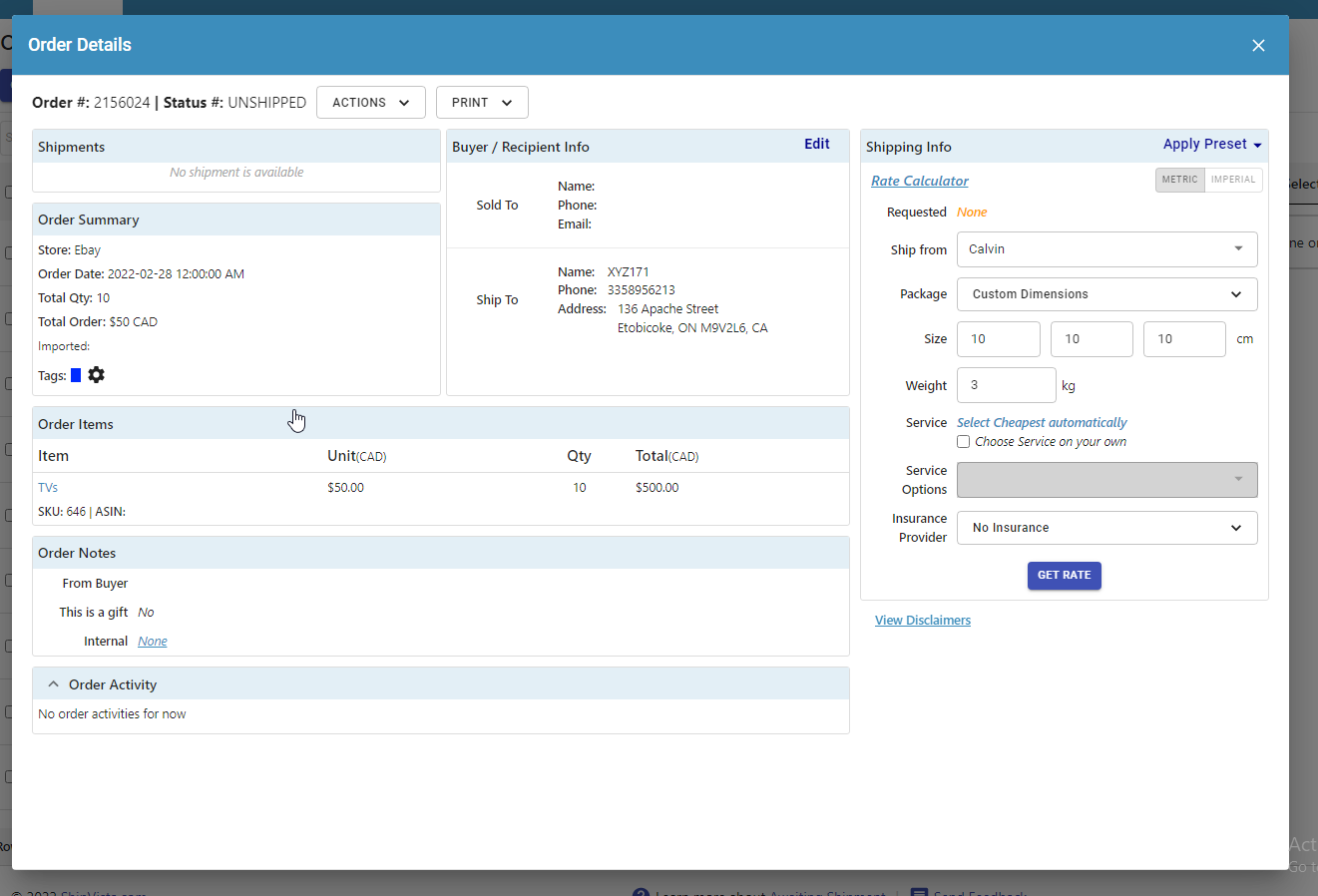Open the Insurance Provider dropdown
The image size is (1318, 896).
[1107, 528]
